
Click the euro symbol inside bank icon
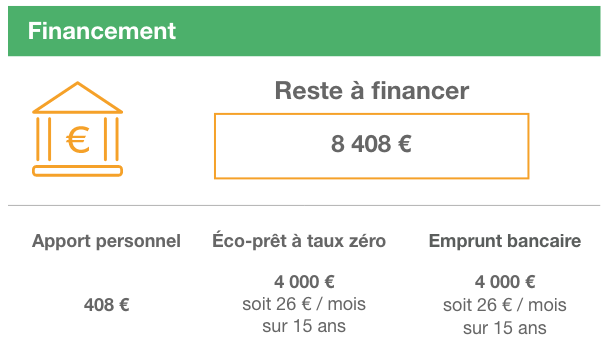(x=78, y=140)
